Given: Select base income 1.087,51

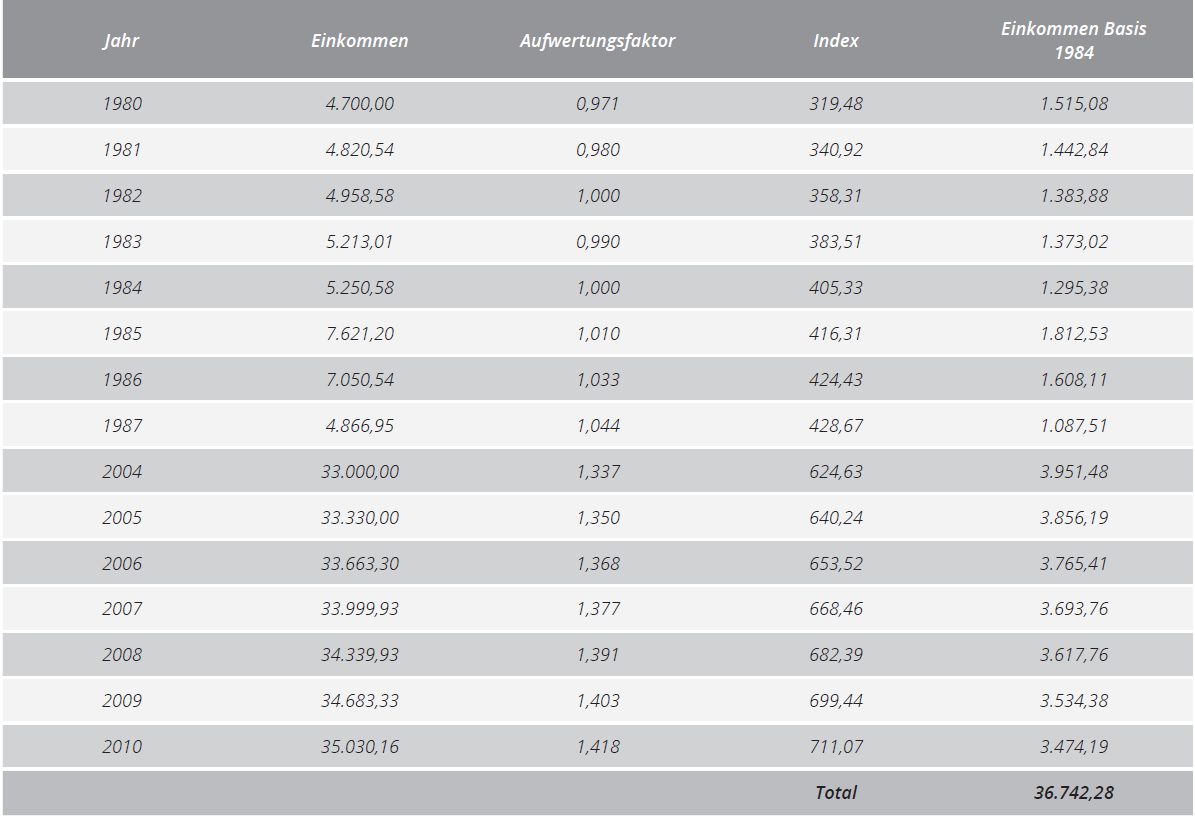Looking at the screenshot, I should pos(1074,425).
